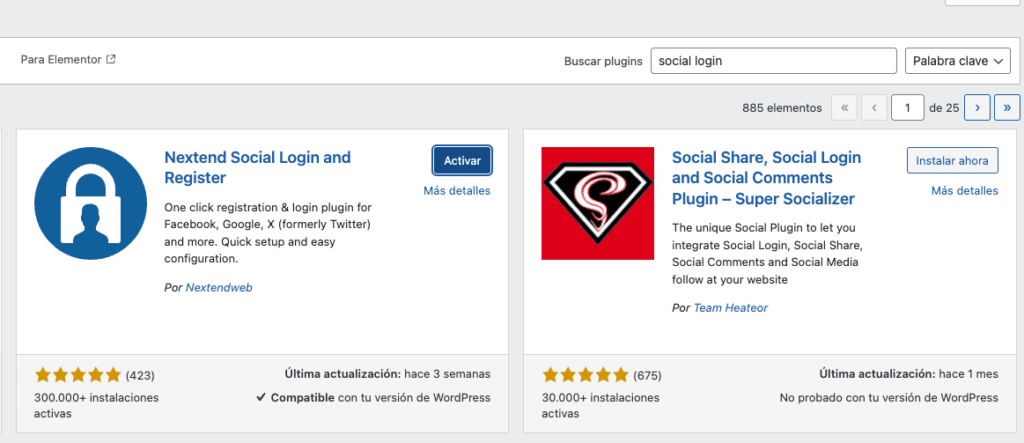Click the Super Socializer description text

click(768, 254)
